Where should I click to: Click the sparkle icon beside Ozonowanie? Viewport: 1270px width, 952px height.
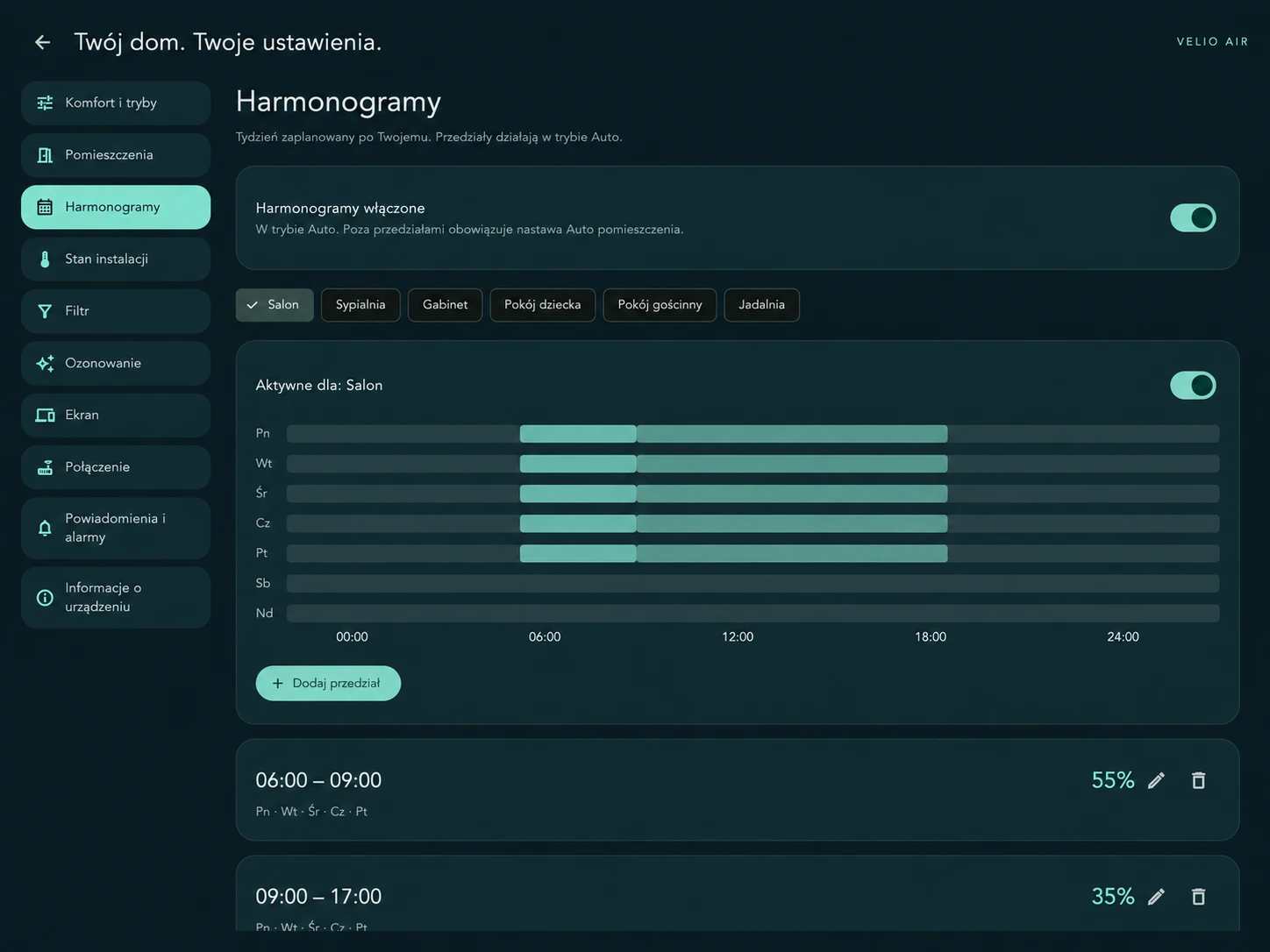45,363
